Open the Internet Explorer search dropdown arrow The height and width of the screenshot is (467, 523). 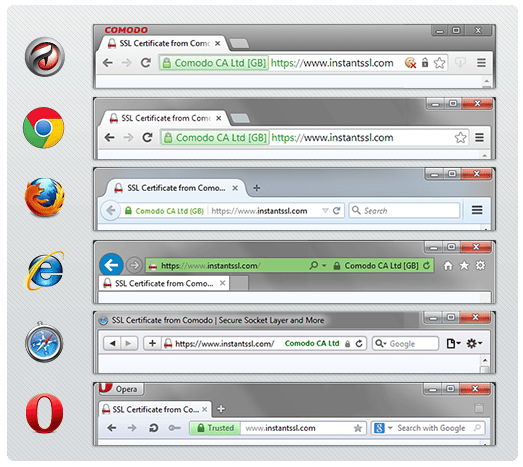click(x=324, y=266)
